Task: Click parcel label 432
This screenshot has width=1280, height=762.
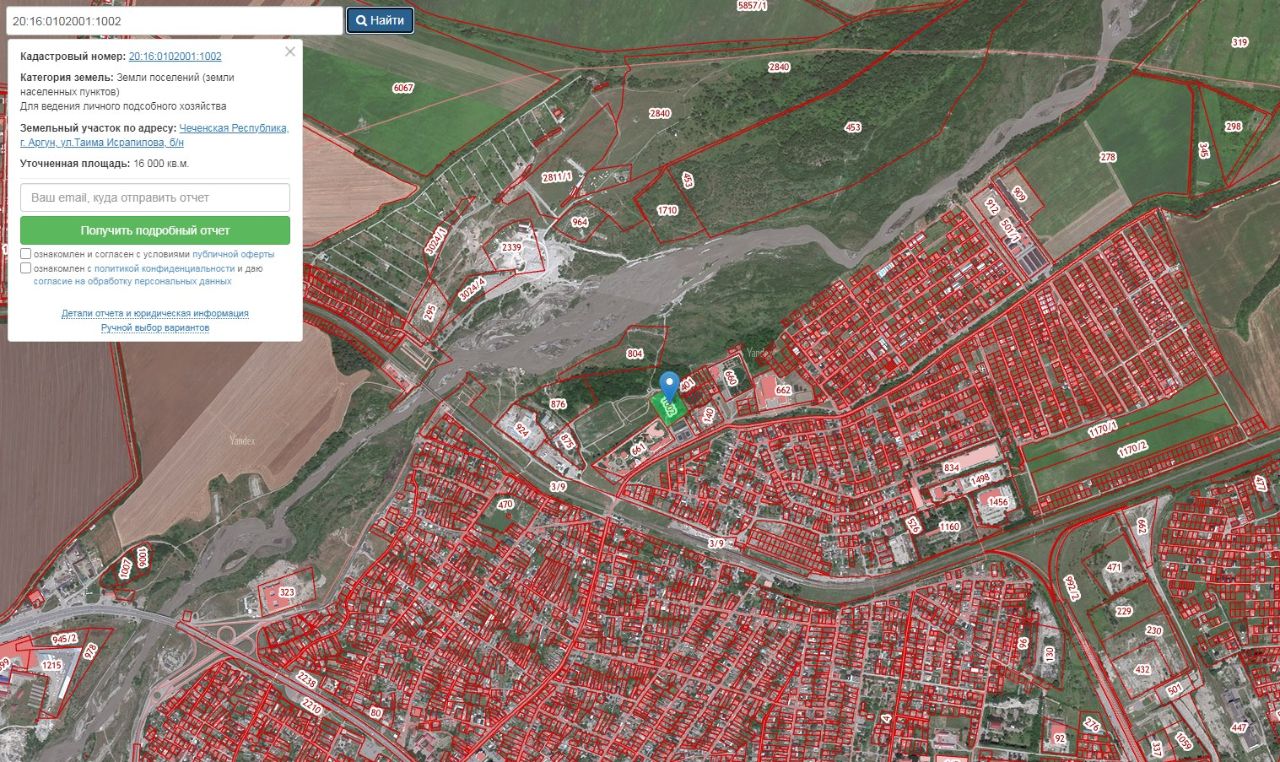Action: (1143, 669)
